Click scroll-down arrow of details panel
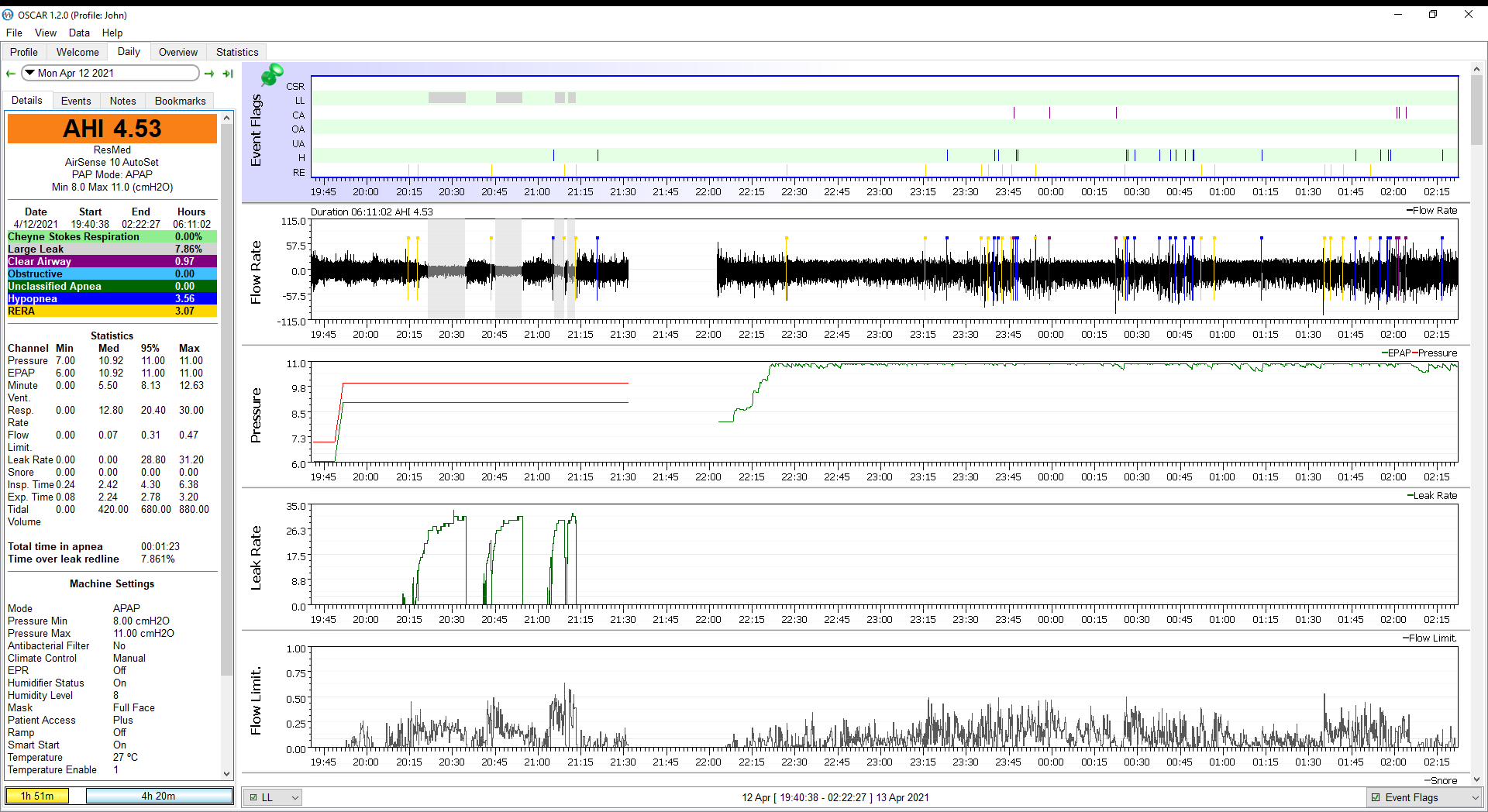 pos(226,773)
